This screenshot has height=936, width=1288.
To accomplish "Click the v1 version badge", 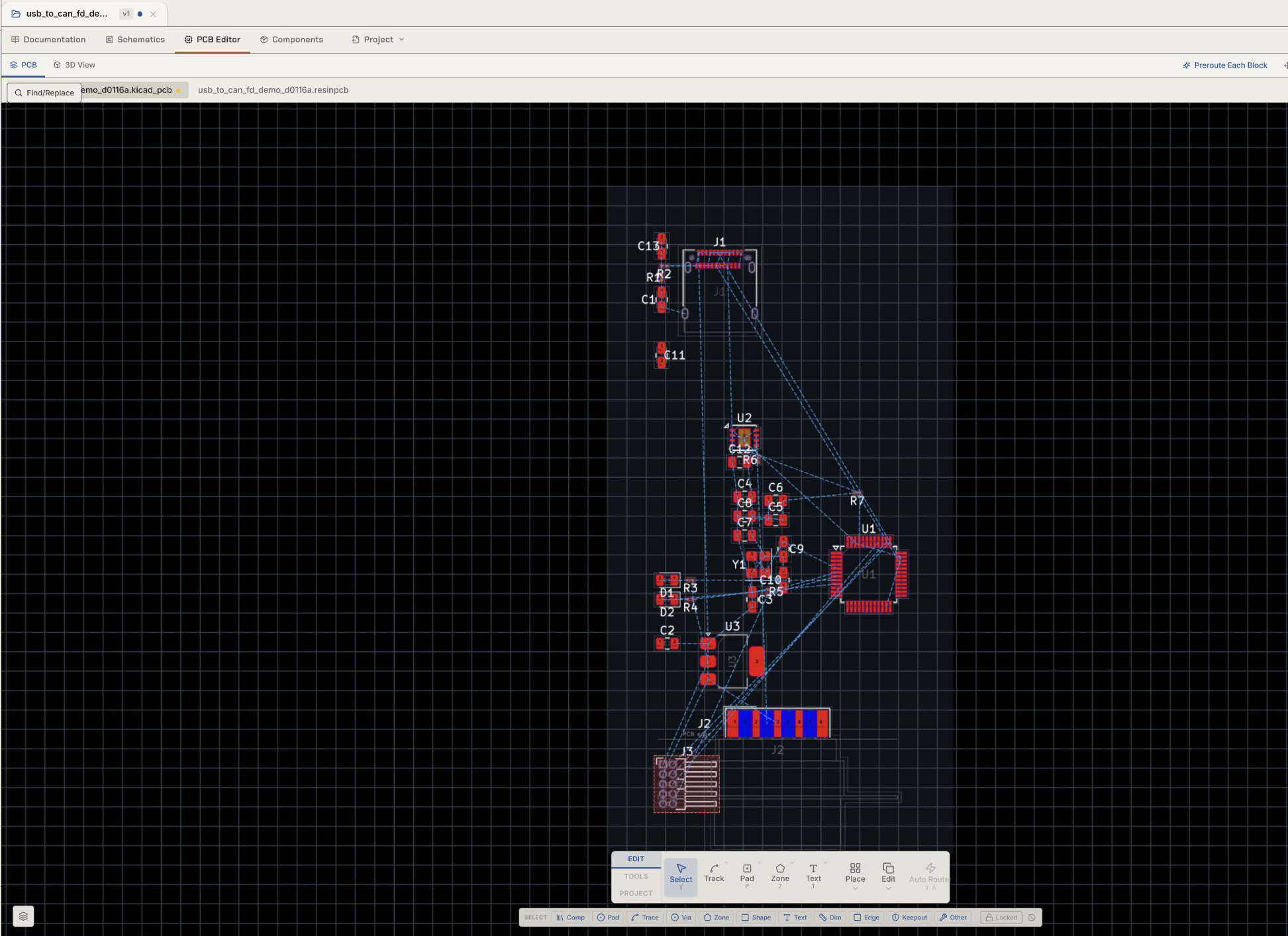I will (126, 14).
